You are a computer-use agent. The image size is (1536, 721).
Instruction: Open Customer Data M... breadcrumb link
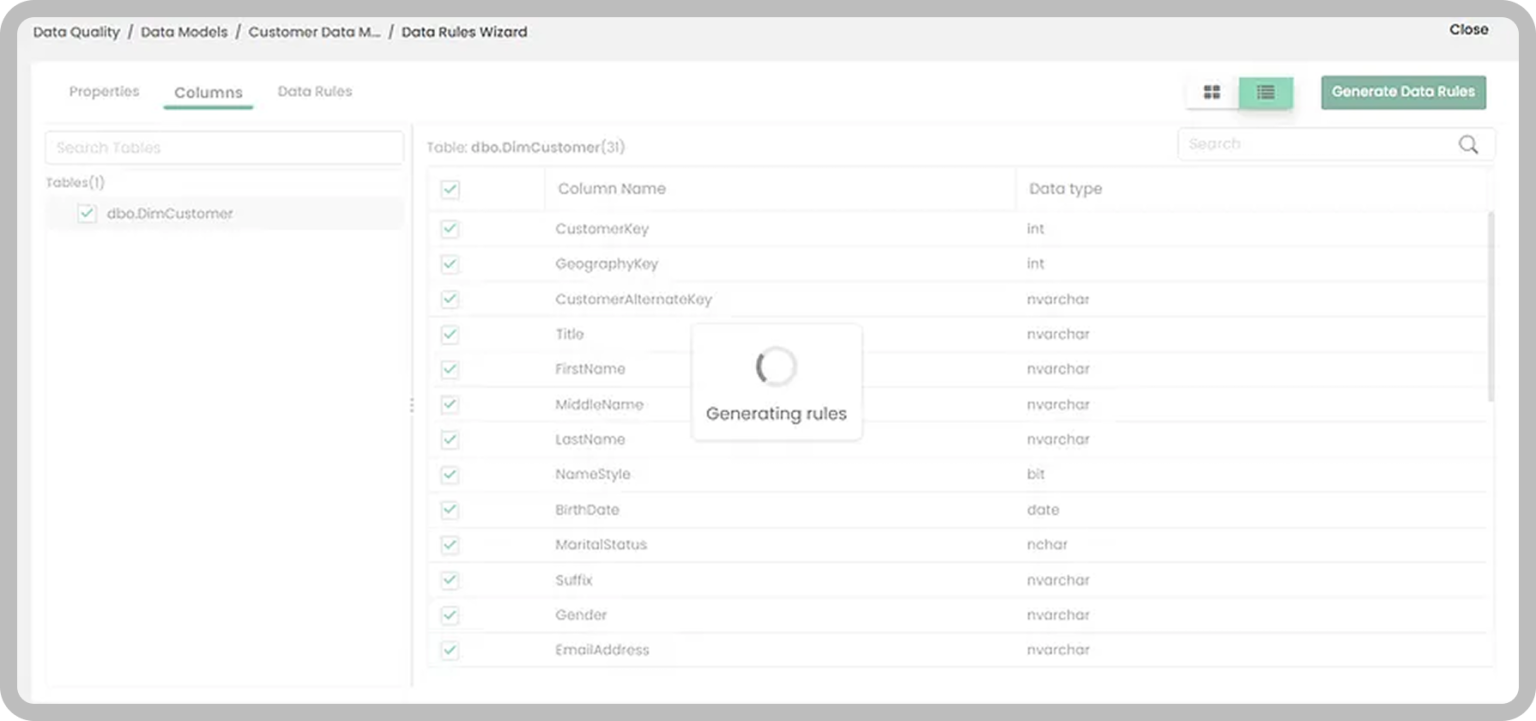tap(314, 32)
